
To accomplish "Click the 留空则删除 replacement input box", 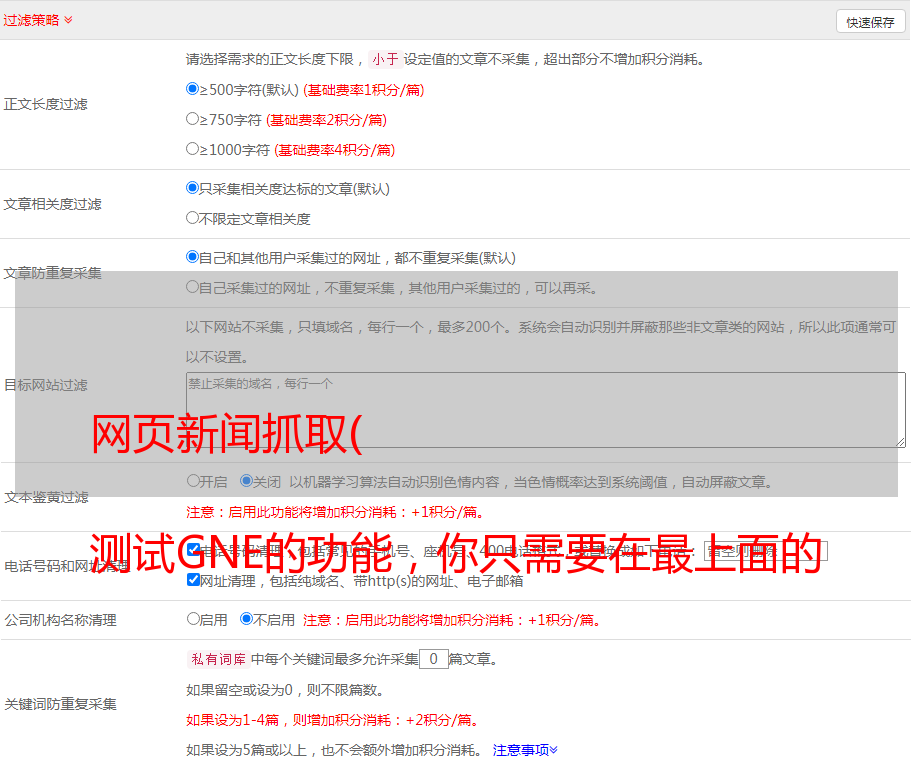I will point(765,550).
